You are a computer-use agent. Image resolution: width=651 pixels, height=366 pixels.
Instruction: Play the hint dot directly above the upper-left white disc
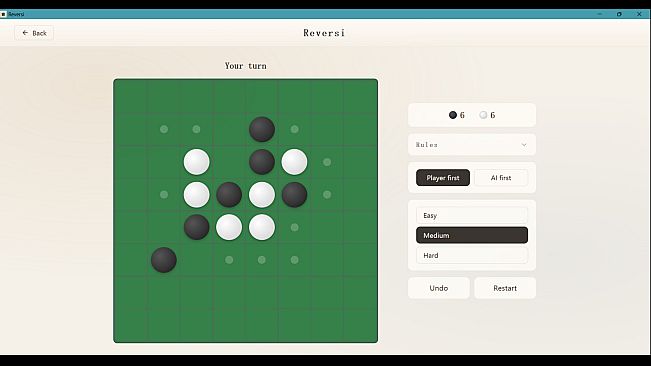(196, 129)
